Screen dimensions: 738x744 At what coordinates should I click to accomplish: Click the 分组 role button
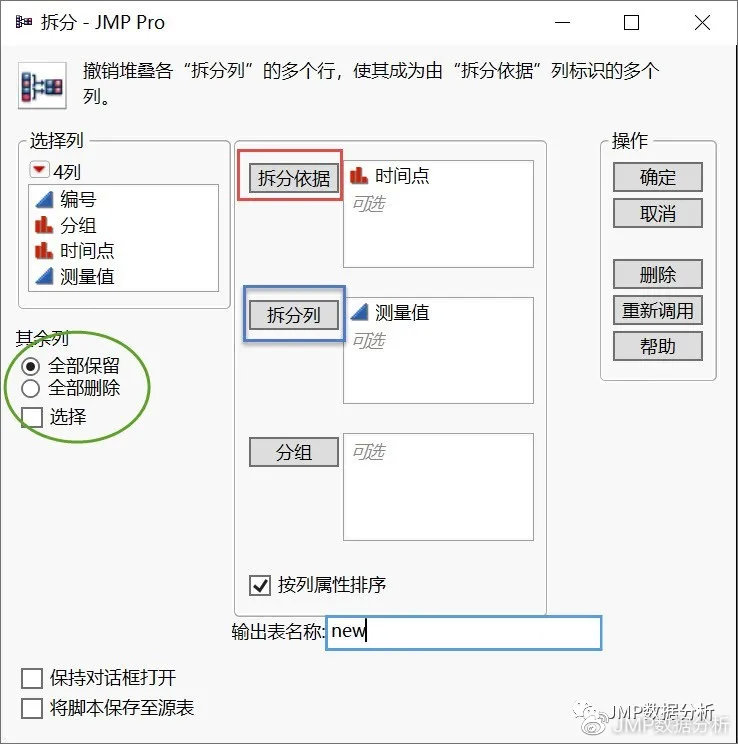coord(294,452)
